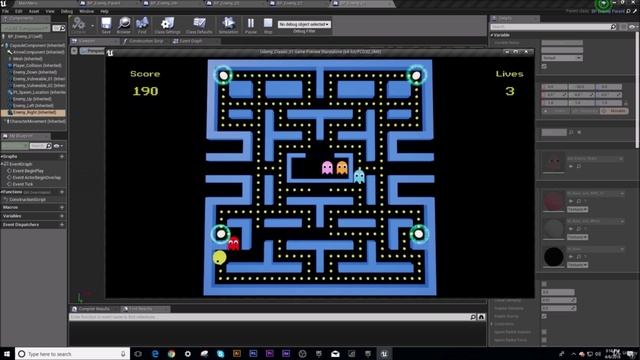
Task: Switch to the Viewport tab
Action: tap(95, 41)
